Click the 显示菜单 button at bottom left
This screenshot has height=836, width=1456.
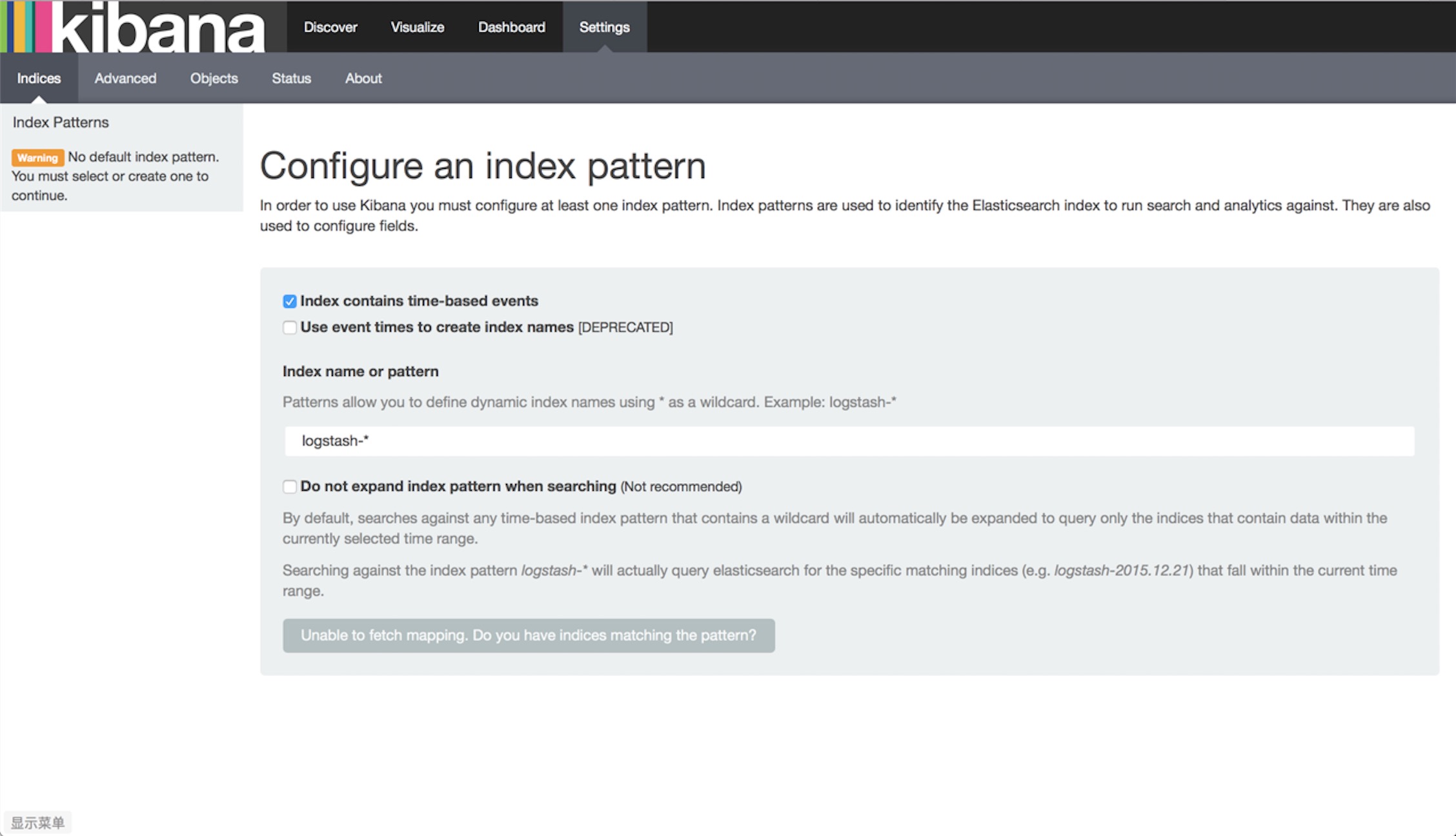pyautogui.click(x=37, y=822)
